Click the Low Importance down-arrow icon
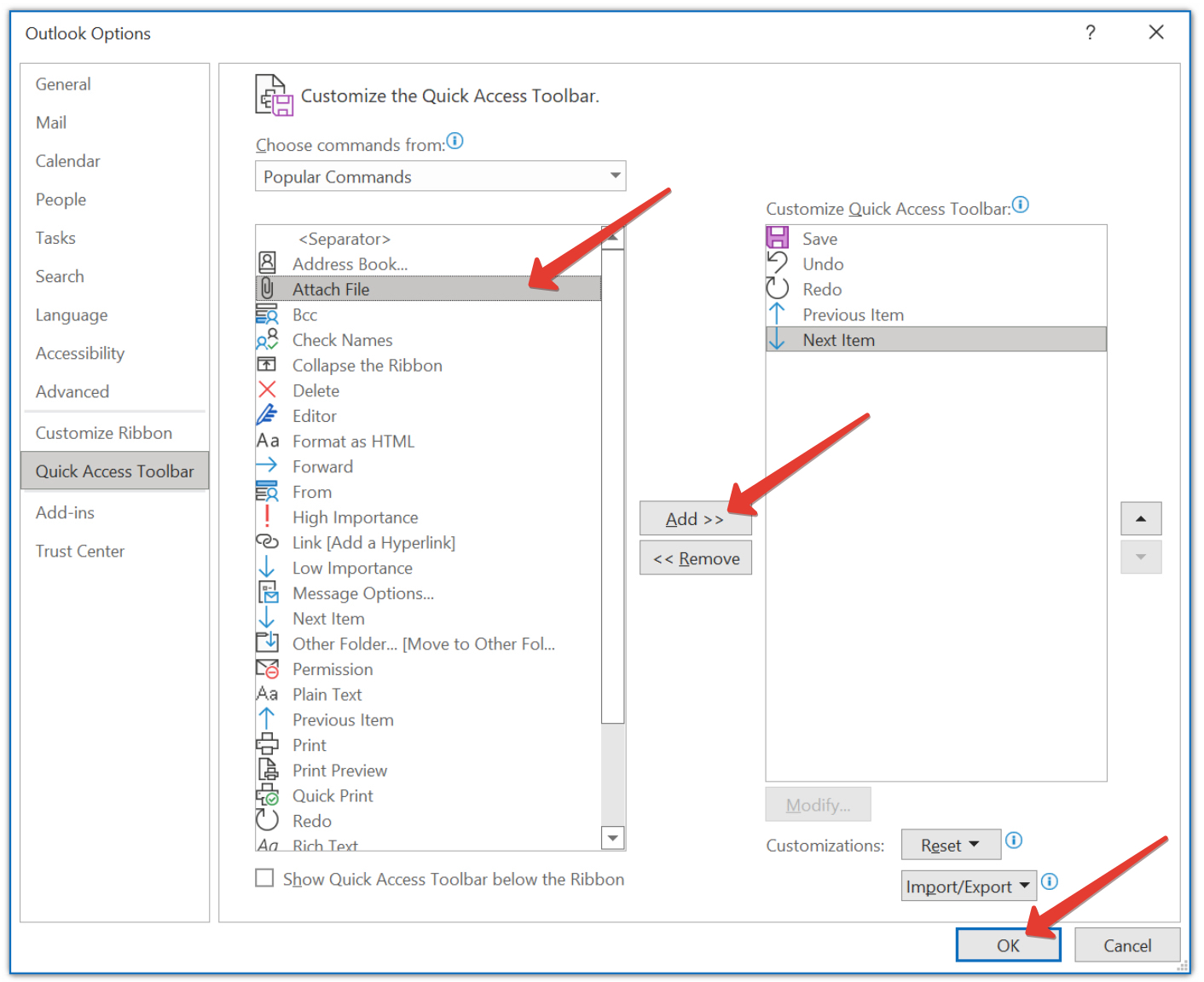Image resolution: width=1204 pixels, height=982 pixels. [267, 567]
